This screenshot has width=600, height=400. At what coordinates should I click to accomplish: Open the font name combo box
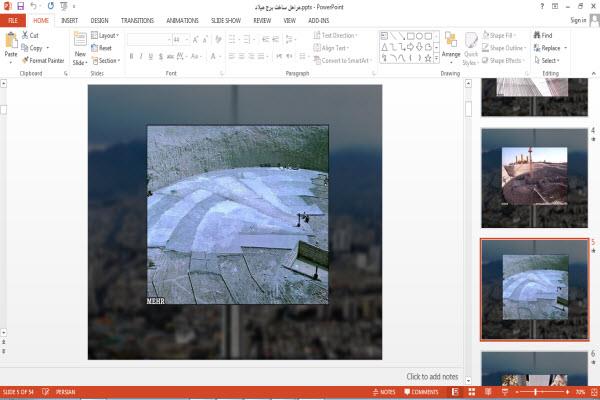pos(149,39)
